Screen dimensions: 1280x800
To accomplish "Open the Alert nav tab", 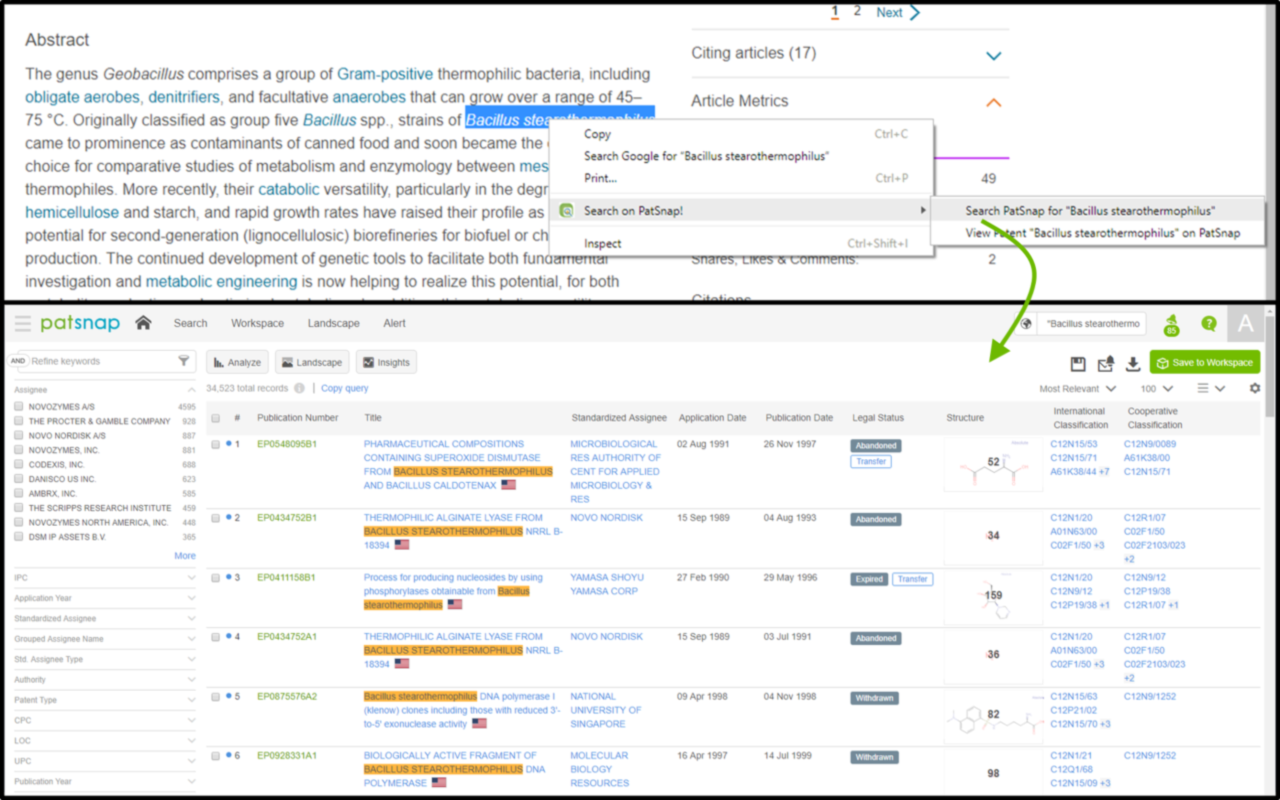I will (x=394, y=323).
